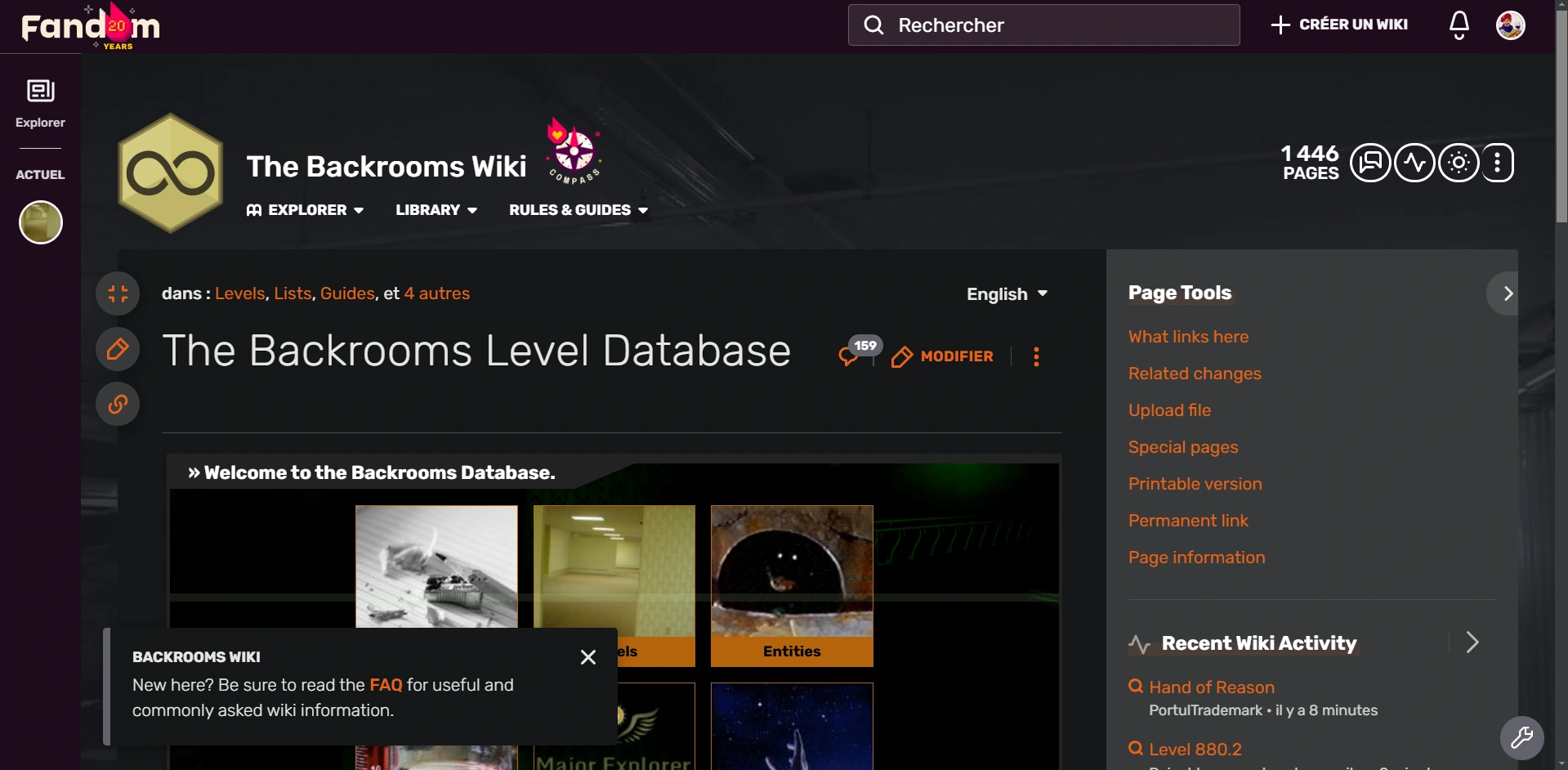Image resolution: width=1568 pixels, height=770 pixels.
Task: Click the search magnifier icon
Action: click(x=873, y=25)
